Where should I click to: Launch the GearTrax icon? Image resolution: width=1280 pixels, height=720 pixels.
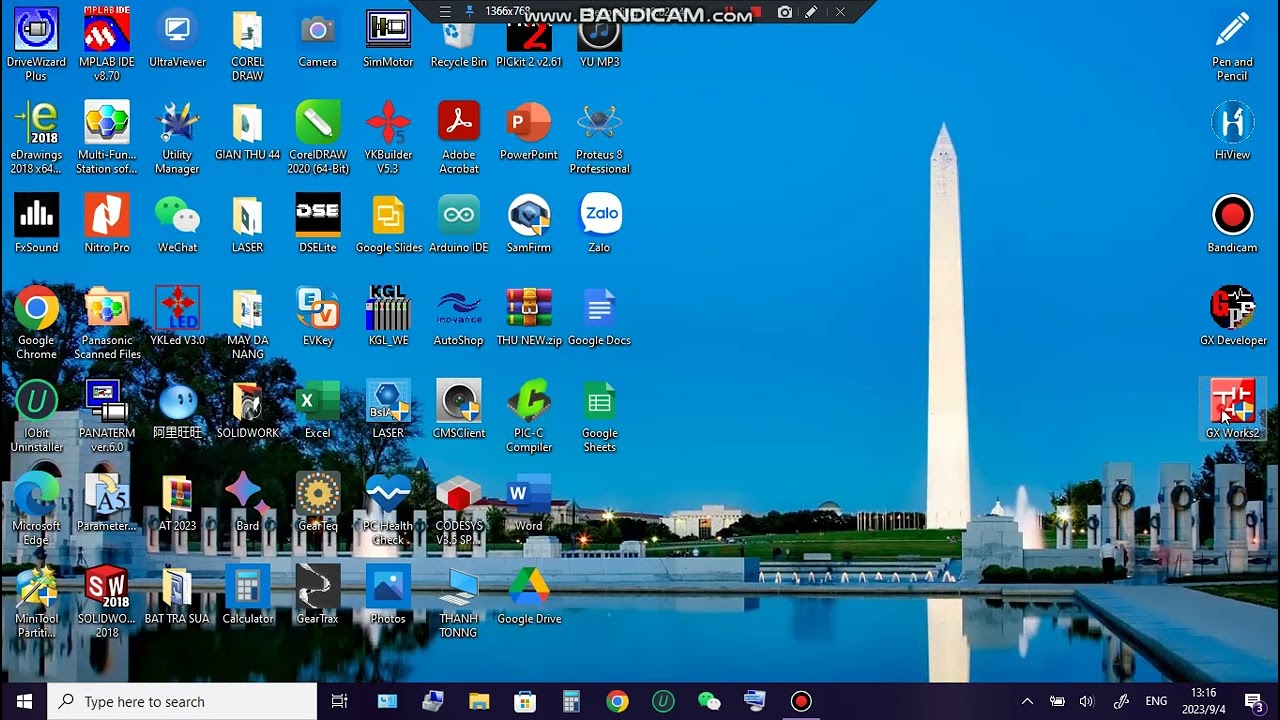click(x=318, y=595)
